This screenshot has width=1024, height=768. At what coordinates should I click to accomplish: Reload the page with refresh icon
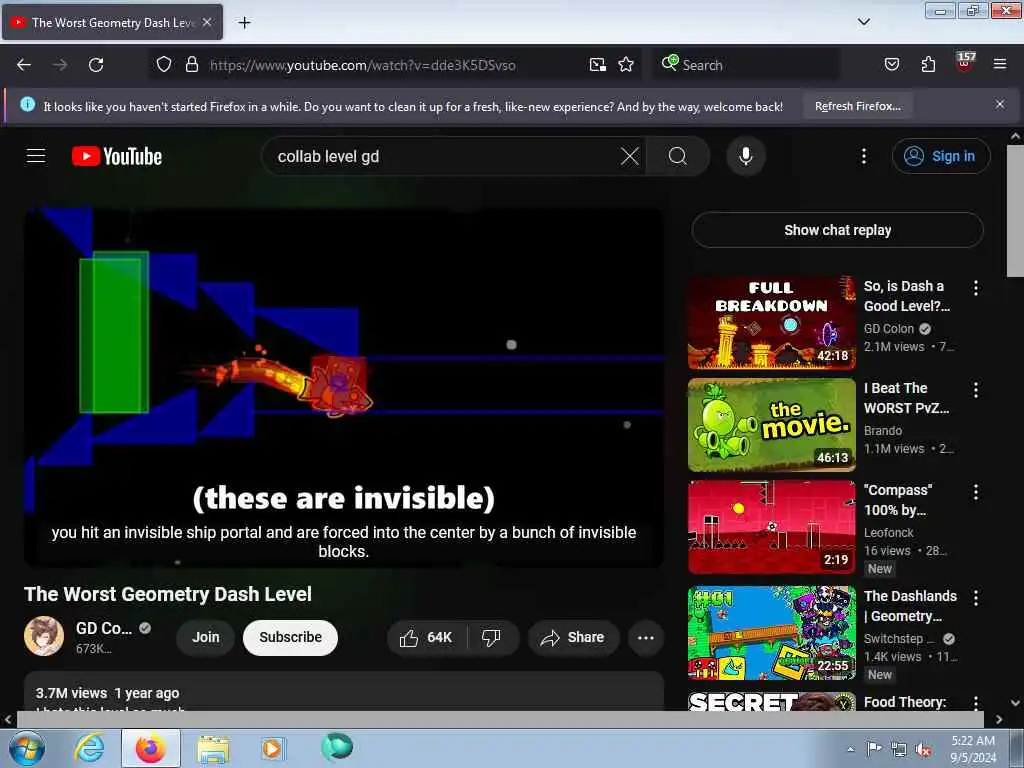(96, 65)
